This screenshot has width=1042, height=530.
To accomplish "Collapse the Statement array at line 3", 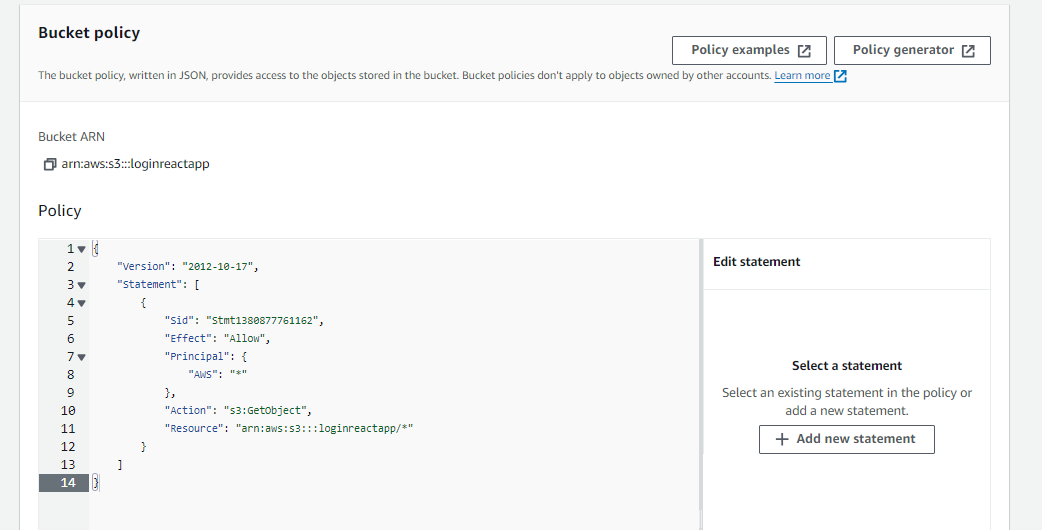I will [x=81, y=285].
